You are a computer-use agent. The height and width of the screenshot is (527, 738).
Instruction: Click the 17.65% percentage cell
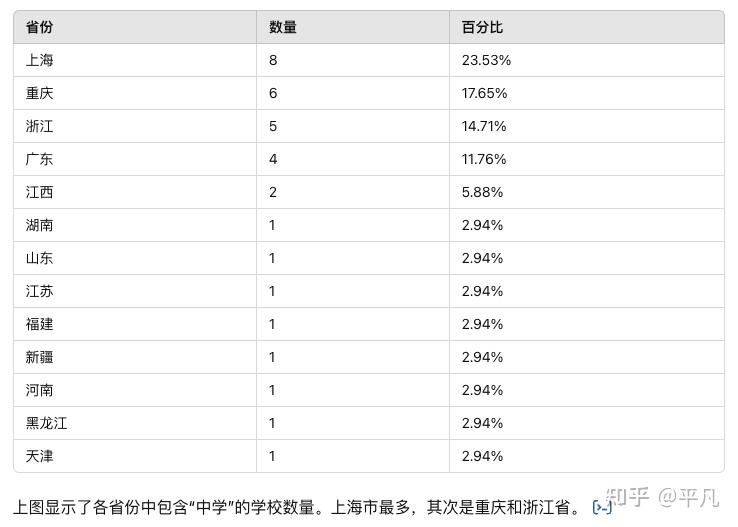(484, 93)
